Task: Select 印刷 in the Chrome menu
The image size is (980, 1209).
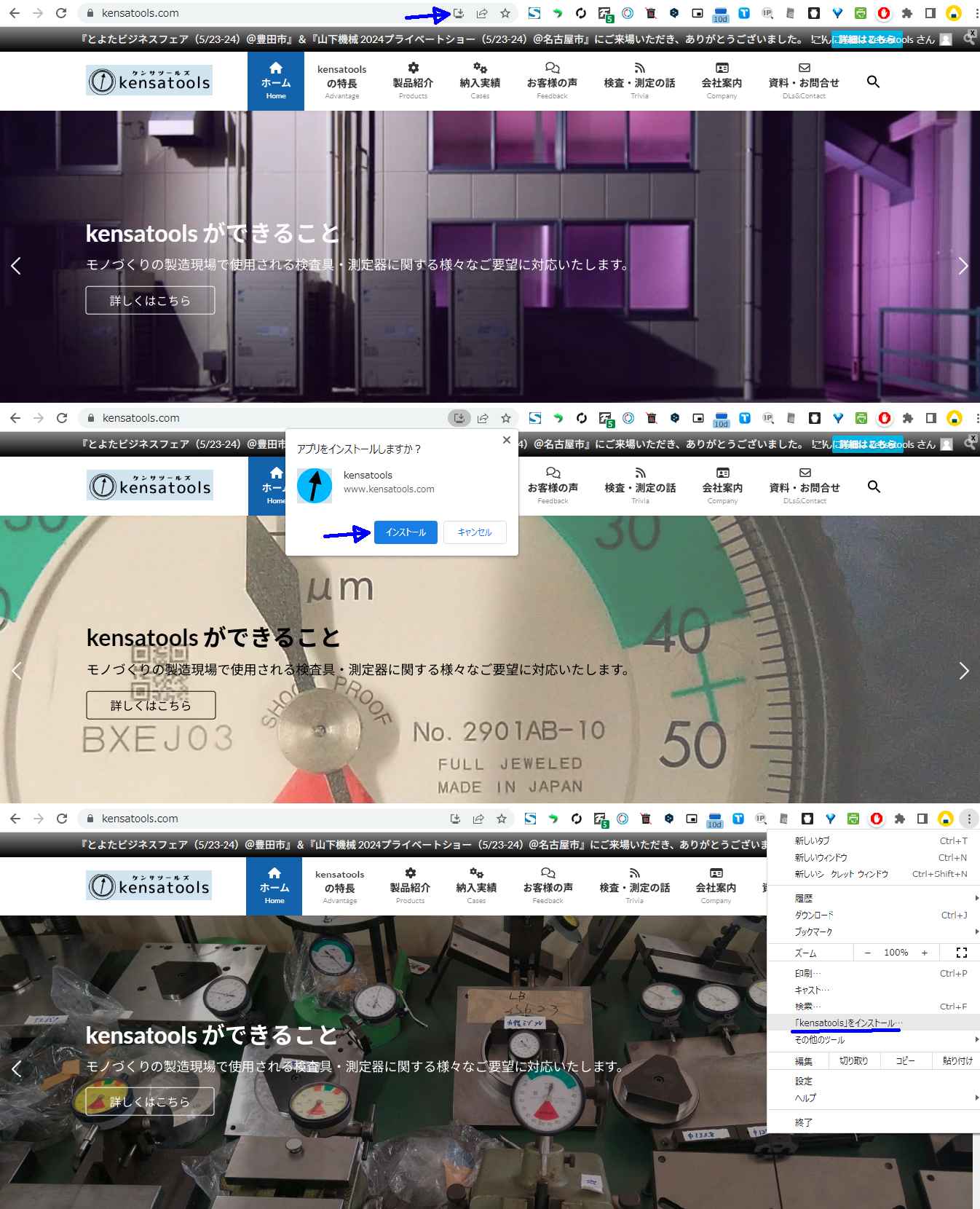Action: click(807, 973)
